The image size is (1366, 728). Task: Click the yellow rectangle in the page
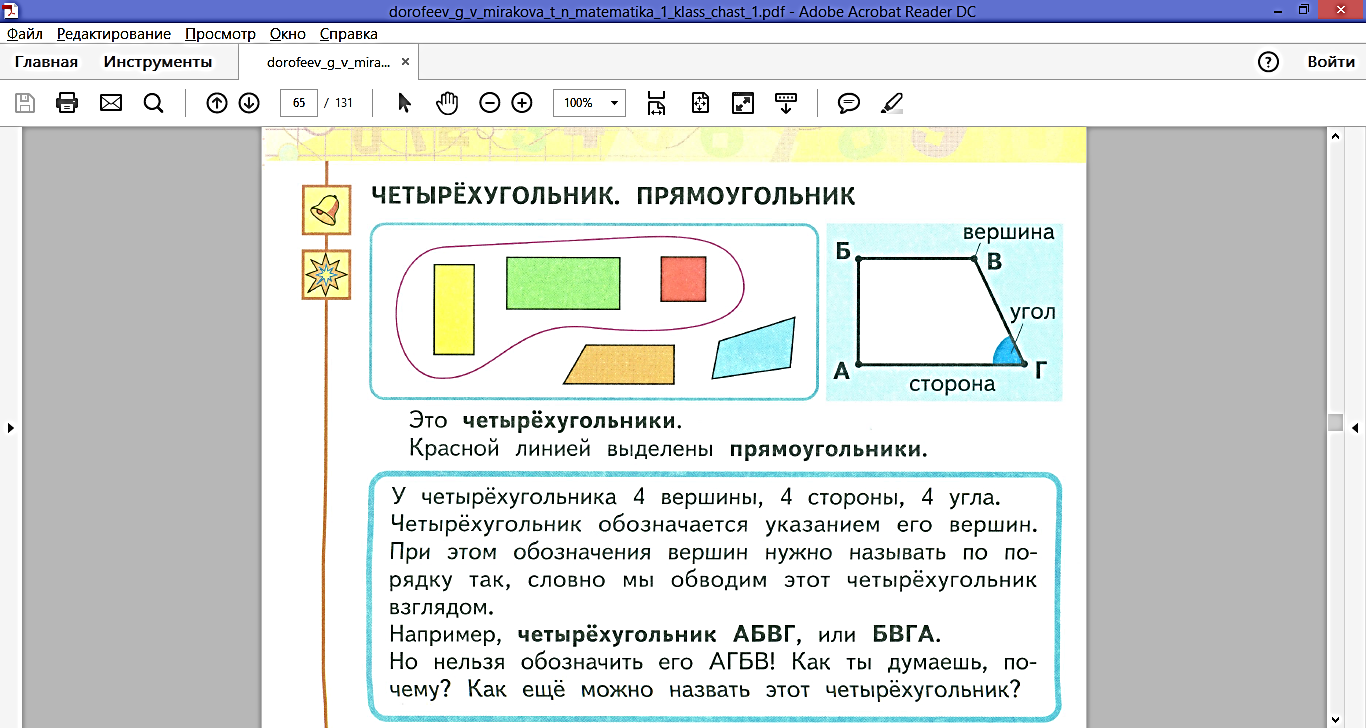454,309
